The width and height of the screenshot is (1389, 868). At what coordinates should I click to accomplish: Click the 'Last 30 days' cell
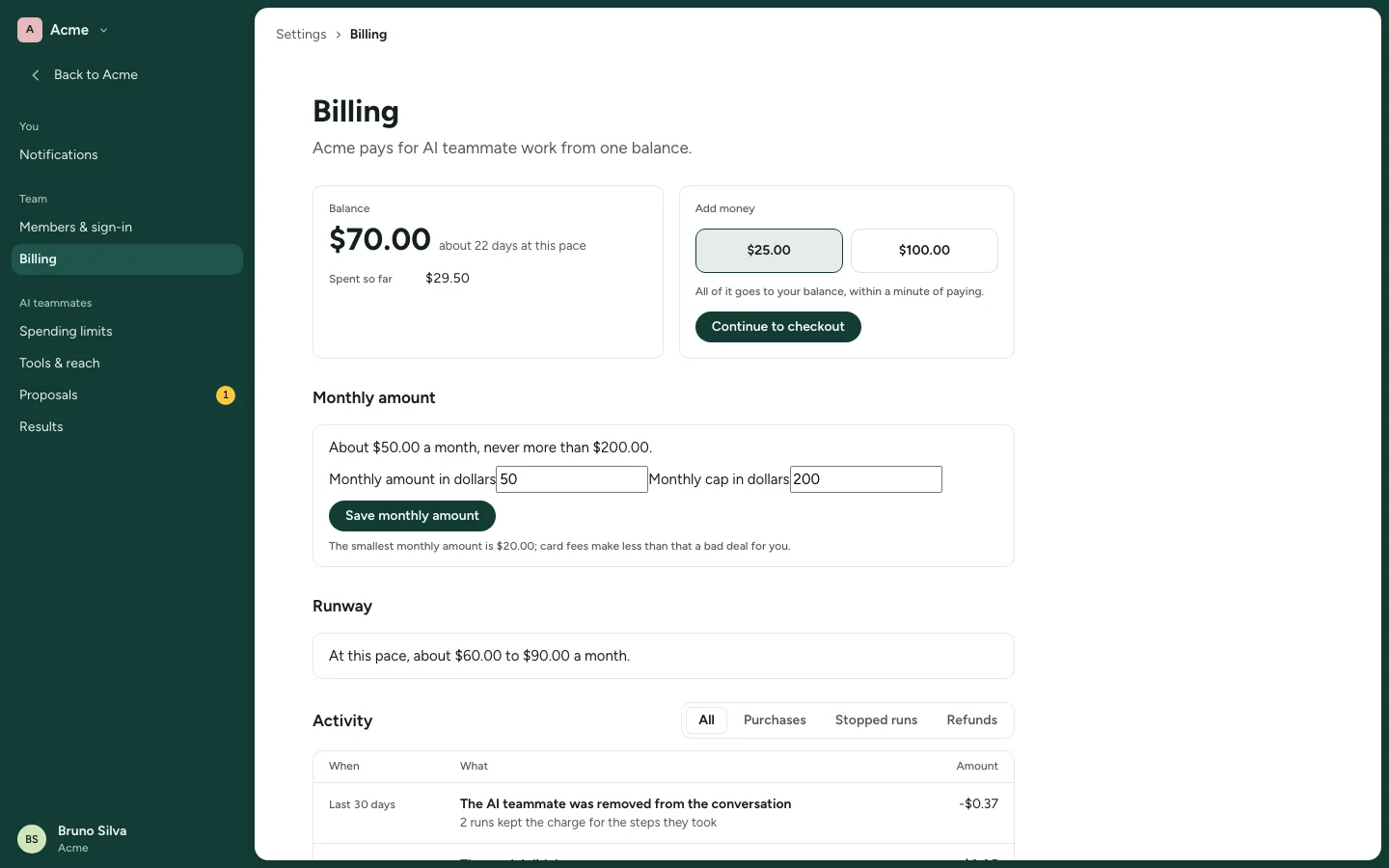click(362, 805)
